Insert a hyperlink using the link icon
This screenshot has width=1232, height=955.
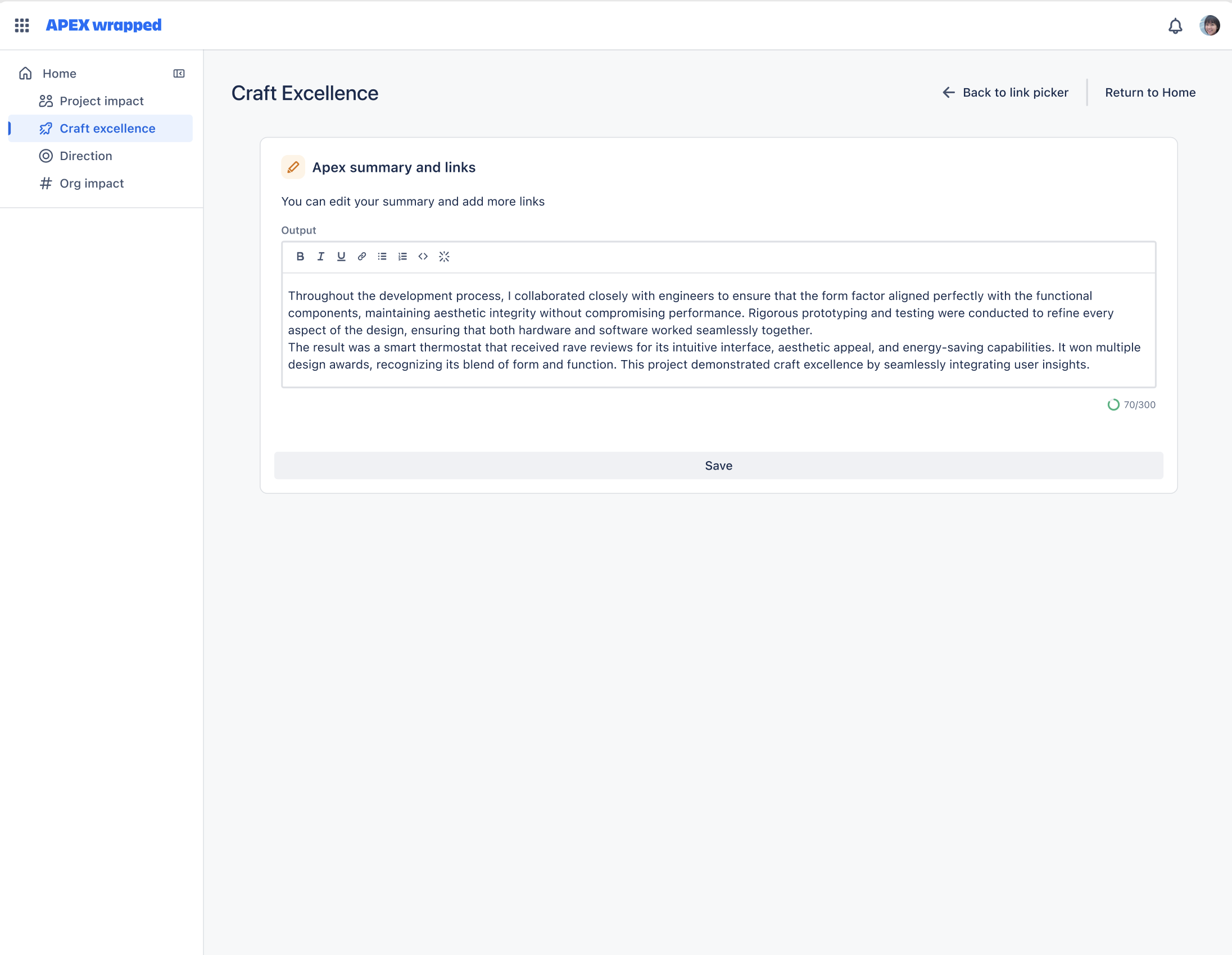click(x=361, y=257)
